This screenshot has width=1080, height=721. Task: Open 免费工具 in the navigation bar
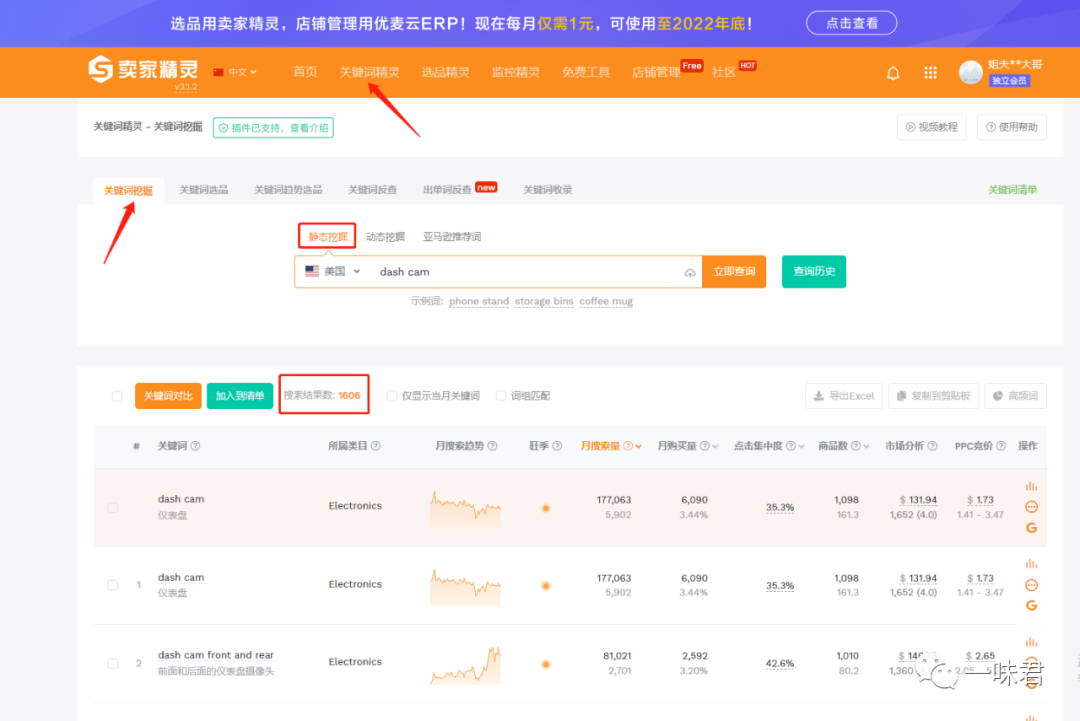(x=586, y=72)
